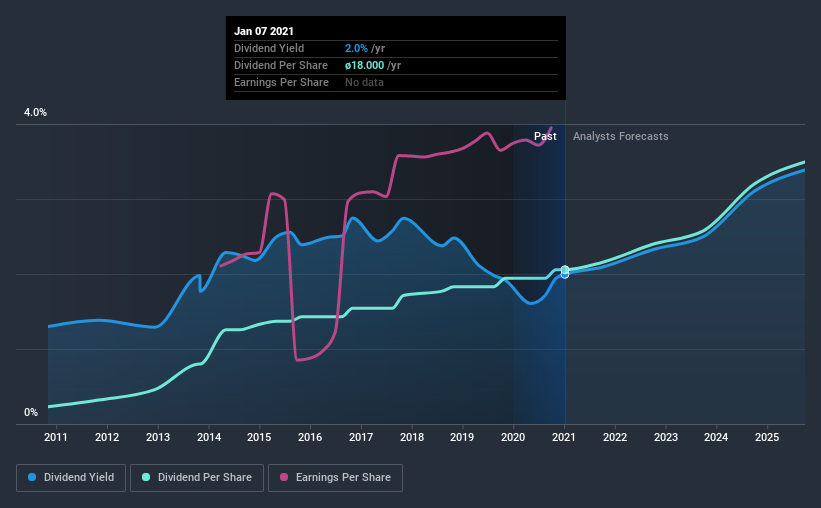The width and height of the screenshot is (821, 508).
Task: Click the 2020 x-axis label
Action: 513,437
